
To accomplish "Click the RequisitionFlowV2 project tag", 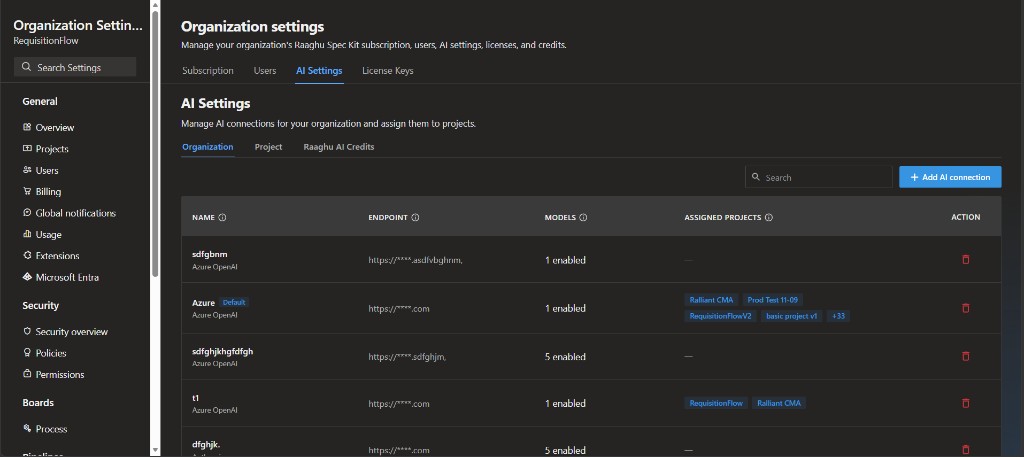I will (x=721, y=316).
